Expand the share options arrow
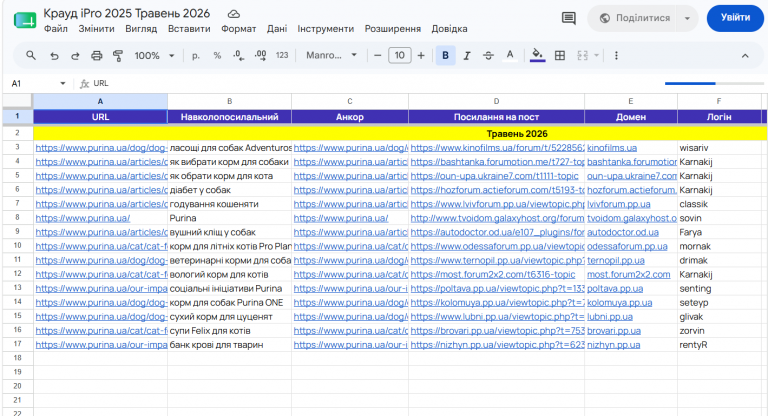 [687, 18]
